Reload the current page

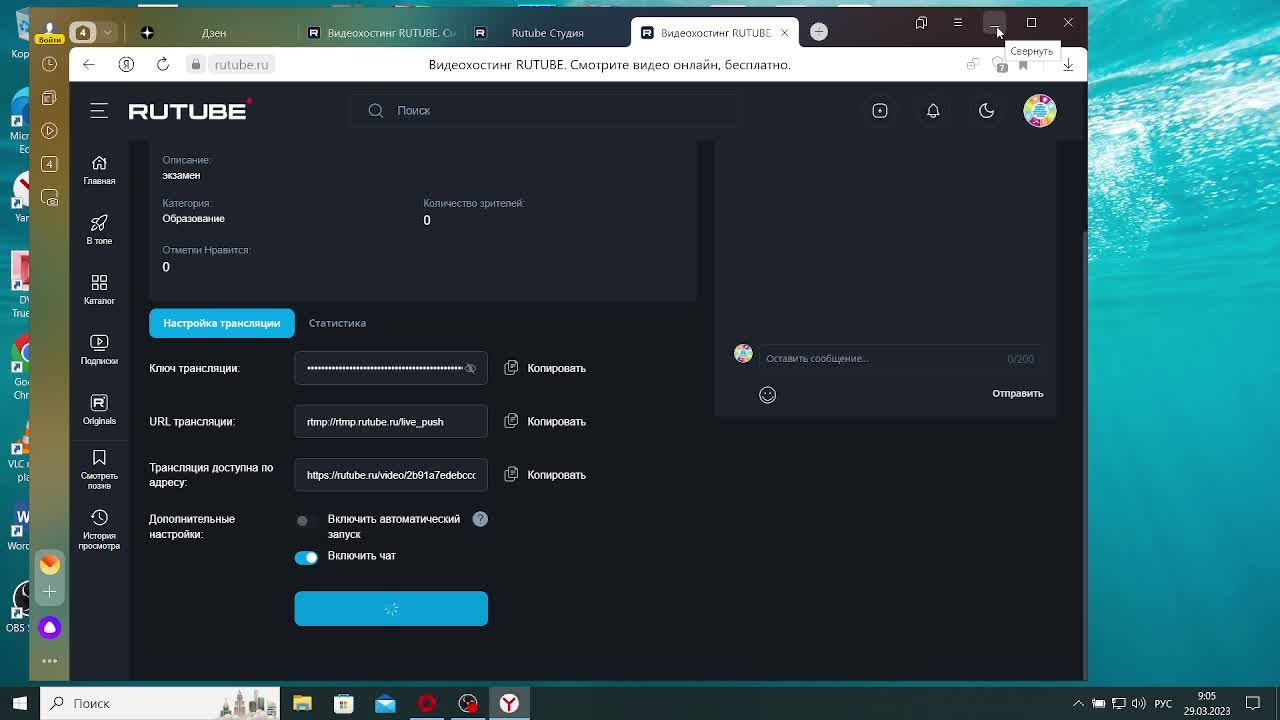[163, 64]
